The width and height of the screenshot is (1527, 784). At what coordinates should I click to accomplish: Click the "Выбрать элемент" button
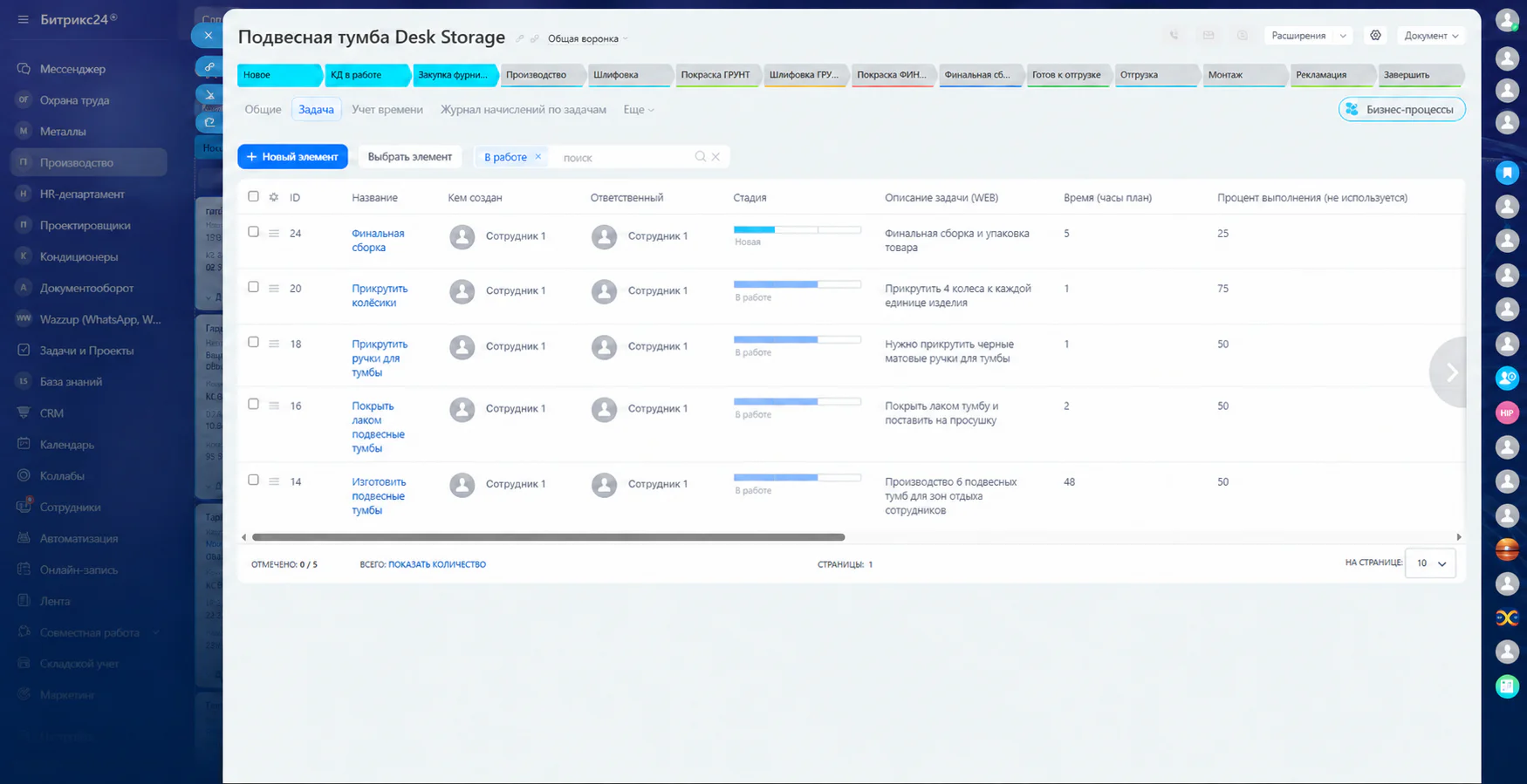pyautogui.click(x=410, y=157)
